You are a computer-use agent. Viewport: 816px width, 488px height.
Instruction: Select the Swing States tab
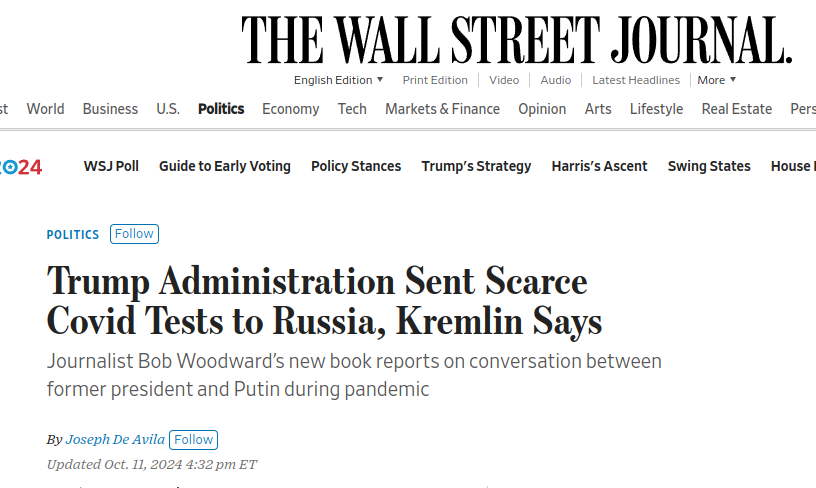(709, 166)
